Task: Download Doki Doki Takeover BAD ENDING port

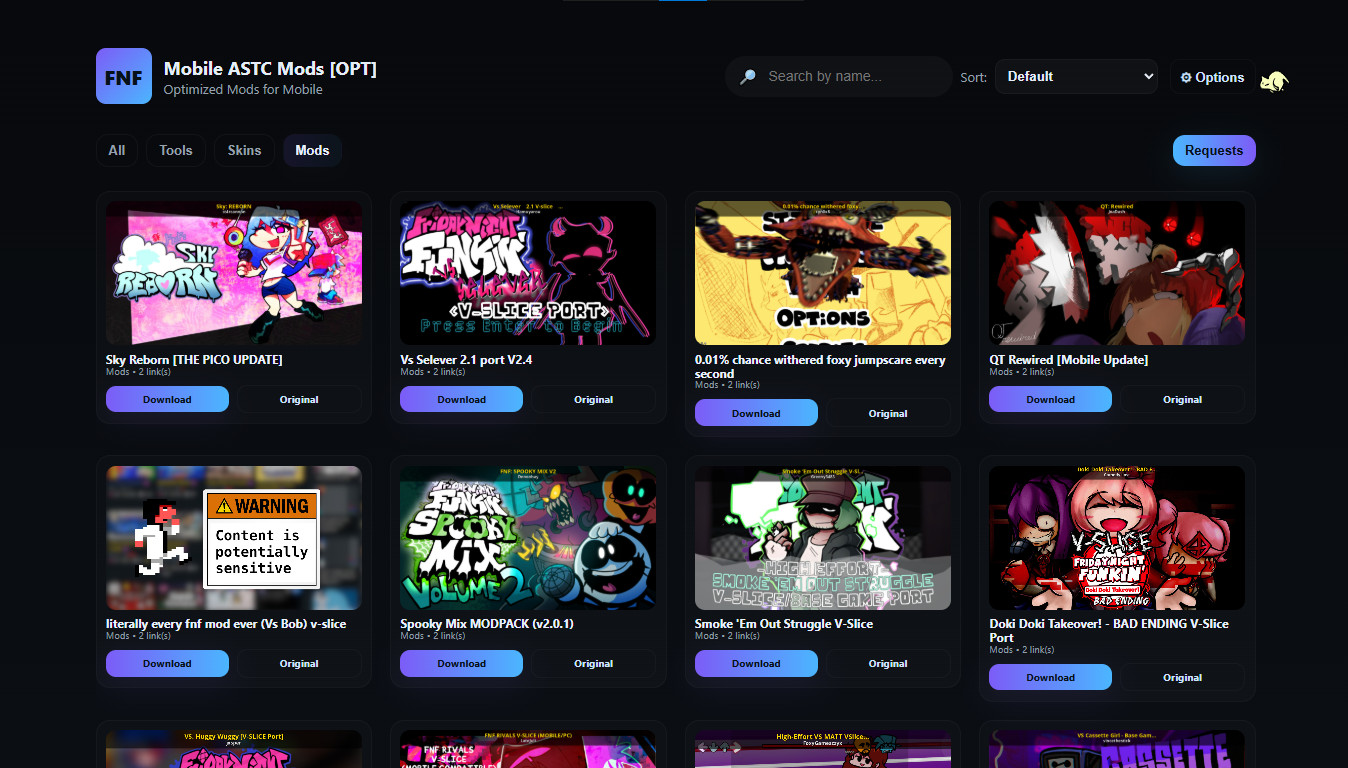Action: coord(1050,677)
